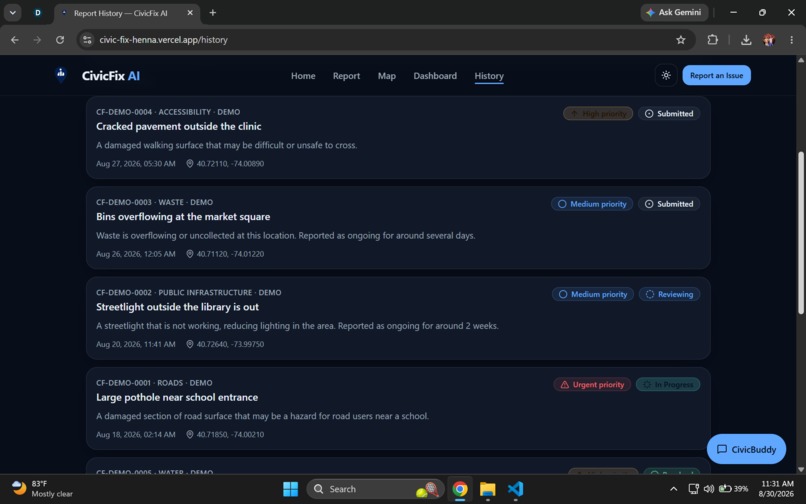Click Medium priority badge on CF-DEMO-0002
The image size is (806, 504).
tap(593, 294)
